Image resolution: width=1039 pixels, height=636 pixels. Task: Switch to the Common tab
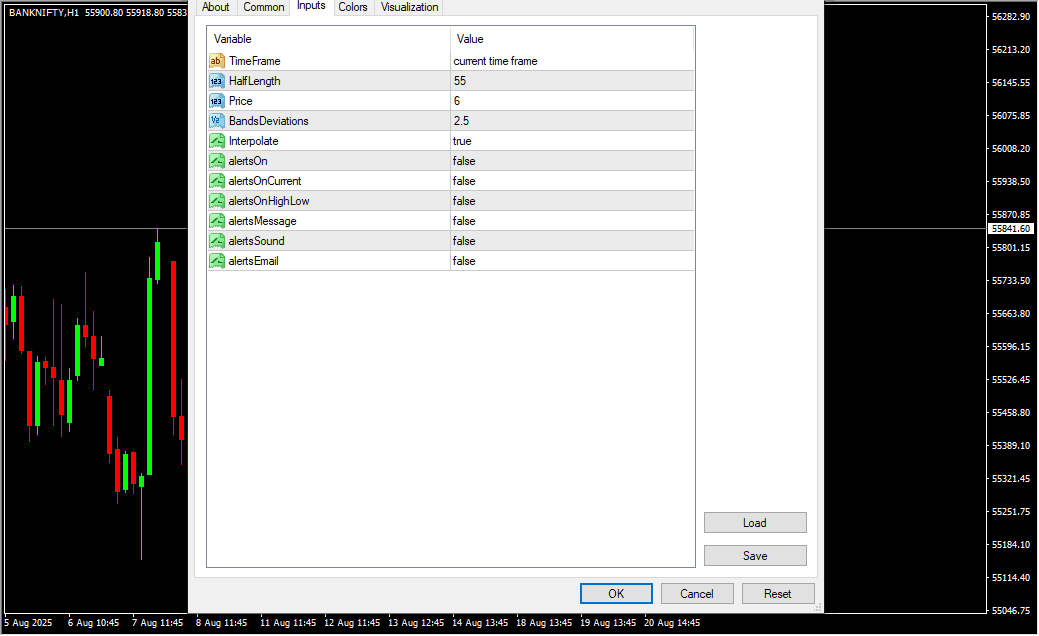point(264,7)
